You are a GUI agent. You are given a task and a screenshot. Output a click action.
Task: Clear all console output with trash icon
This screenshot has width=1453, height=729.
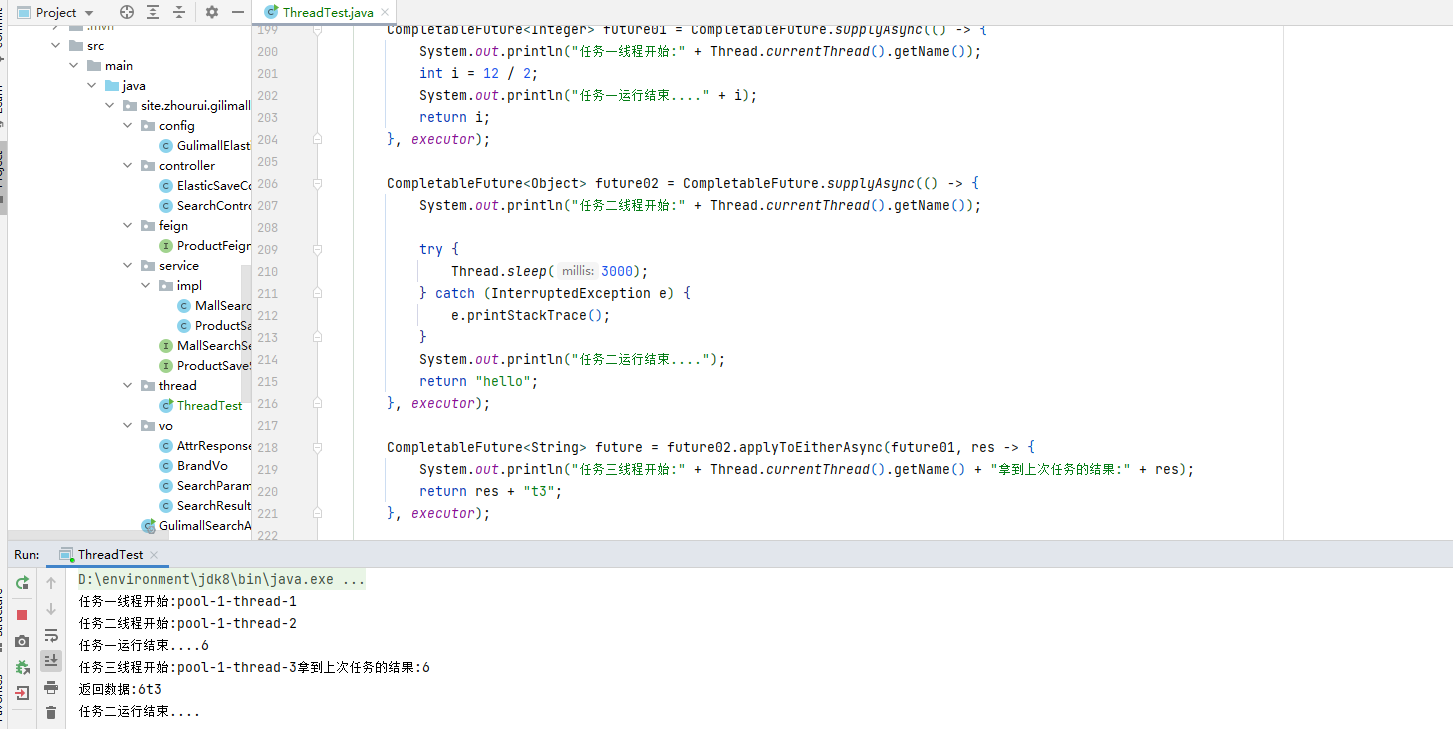pyautogui.click(x=51, y=713)
